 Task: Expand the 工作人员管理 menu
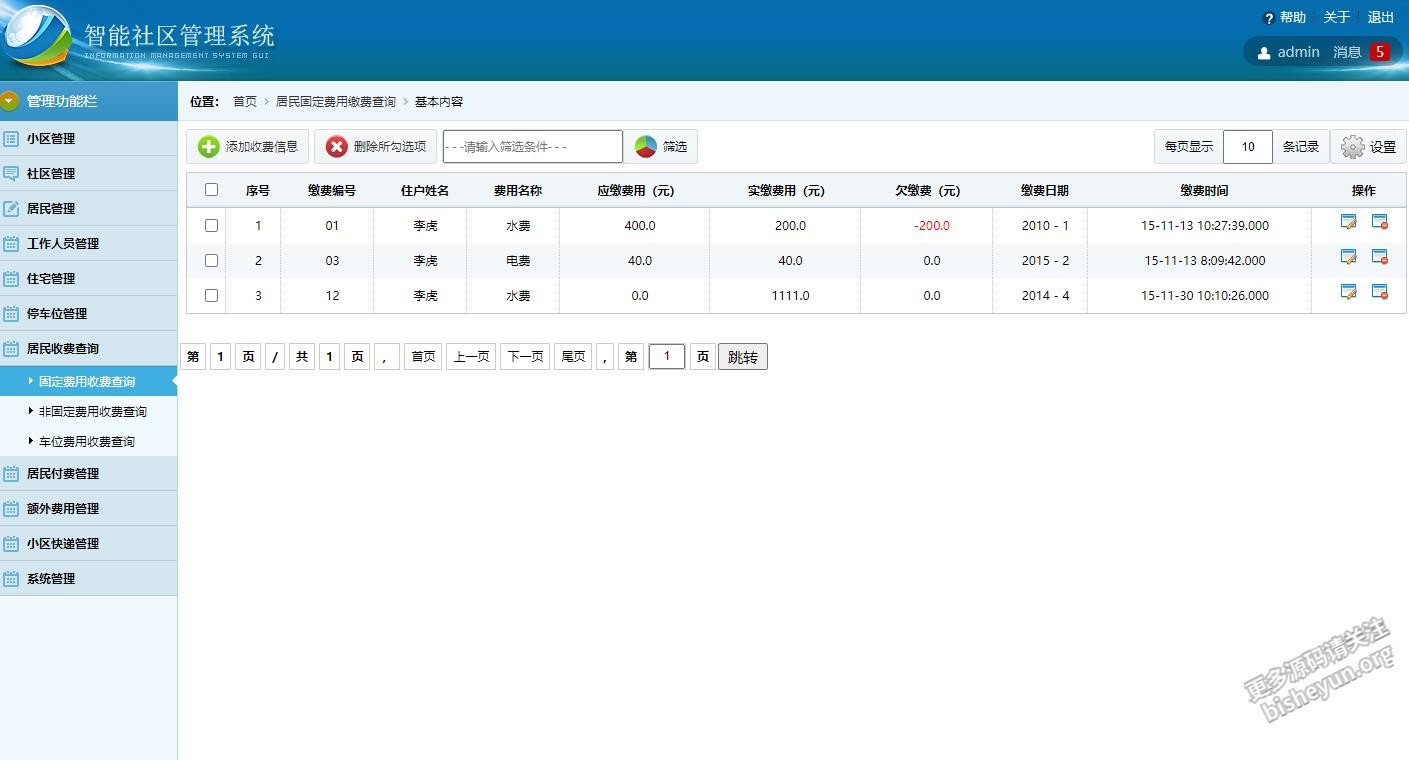(88, 243)
